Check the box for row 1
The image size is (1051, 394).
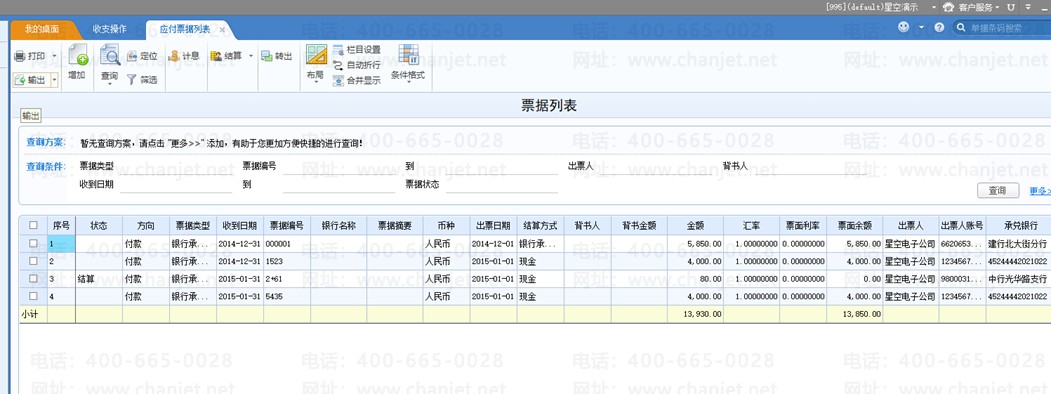pos(34,244)
